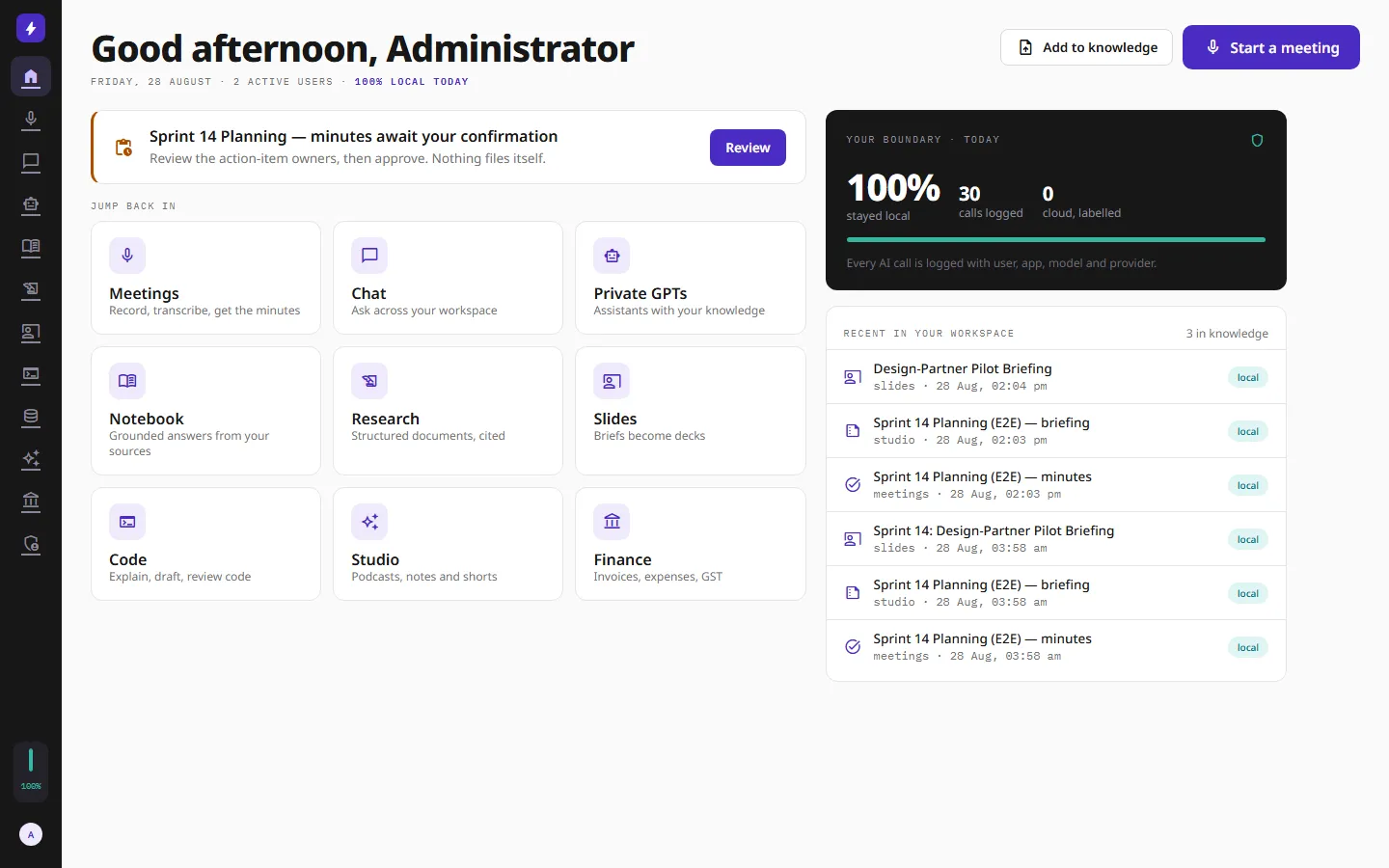Click the lightning bolt app logo
This screenshot has height=868, width=1389.
[31, 28]
